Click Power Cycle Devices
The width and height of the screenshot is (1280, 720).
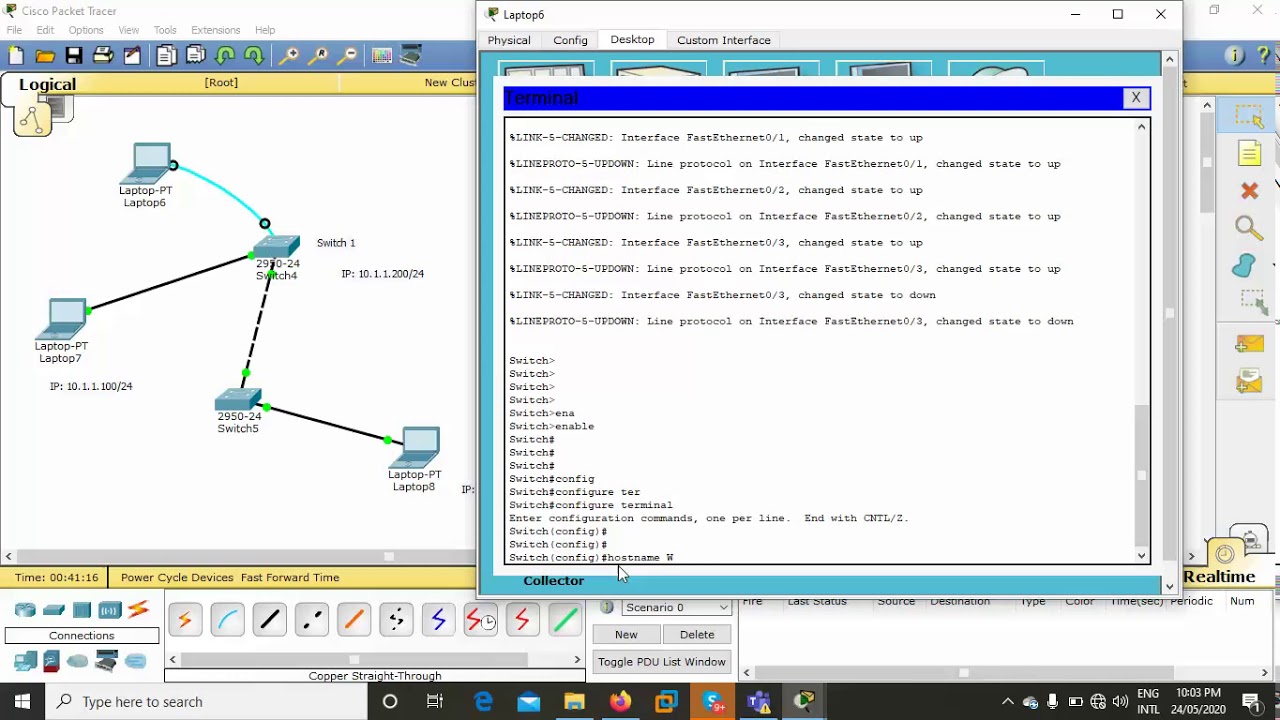click(x=177, y=577)
